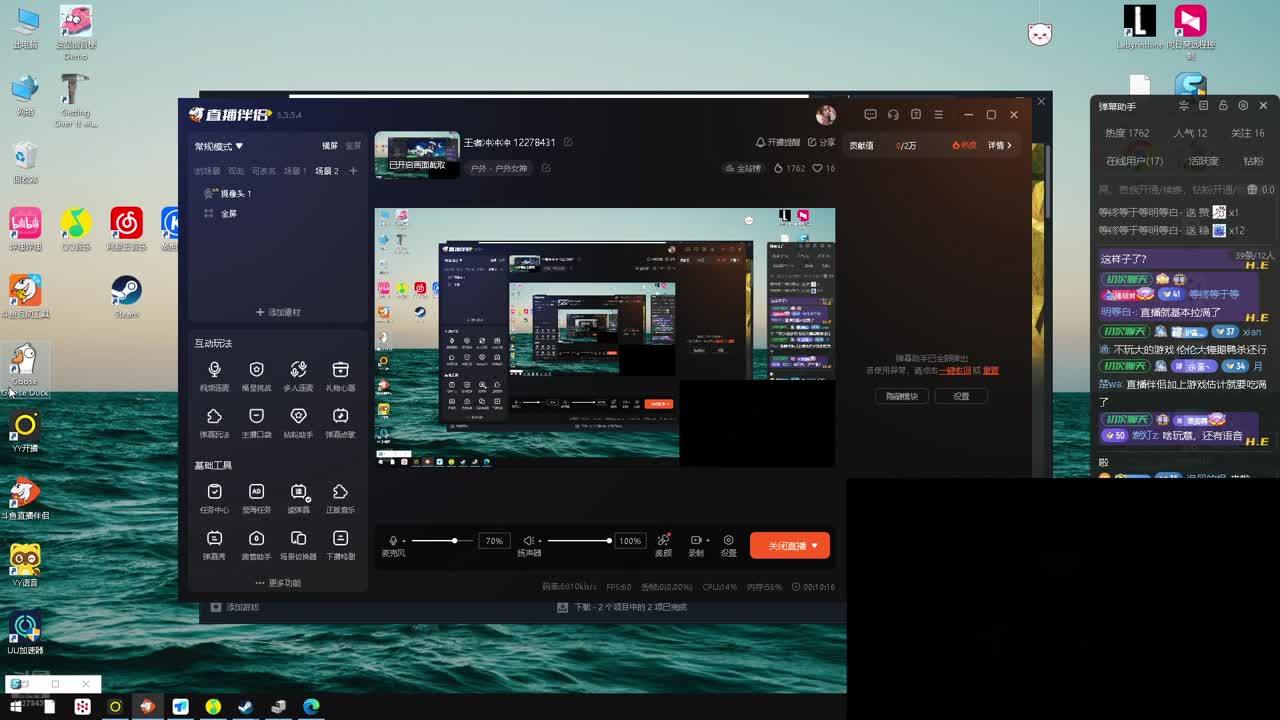The height and width of the screenshot is (720, 1280).
Task: Click the 添加素材 add source button
Action: click(x=278, y=312)
